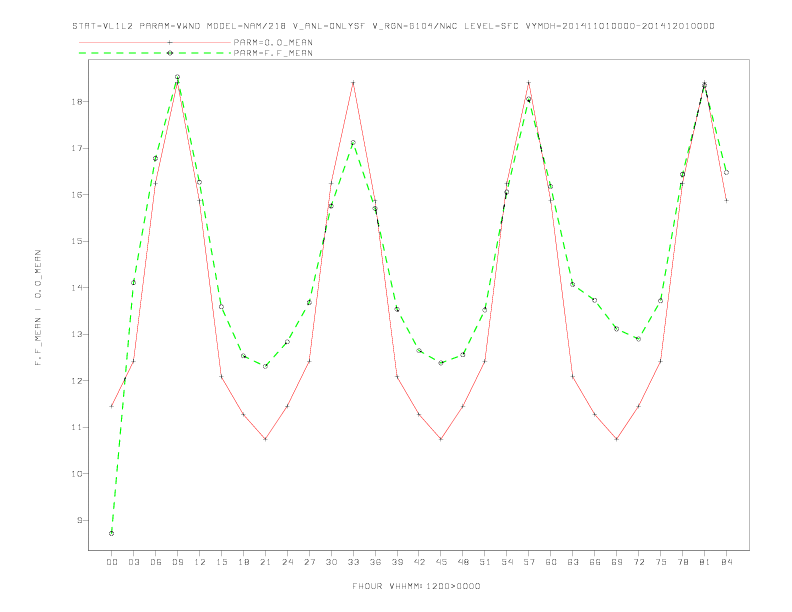The image size is (792, 612).
Task: Click the chart title starting with STAT=VLIL2
Action: (393, 26)
